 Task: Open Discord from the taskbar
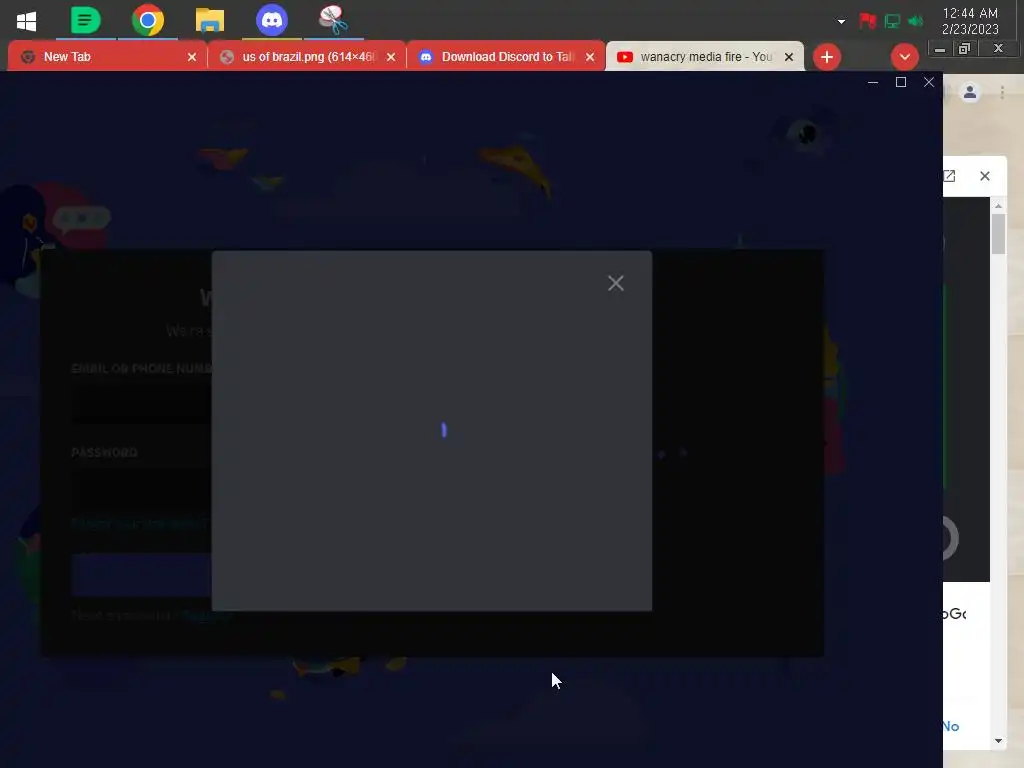[272, 20]
